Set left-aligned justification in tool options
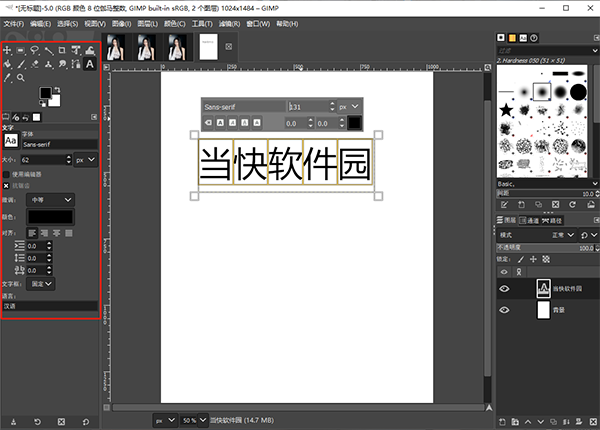The height and width of the screenshot is (430, 600). pos(32,233)
